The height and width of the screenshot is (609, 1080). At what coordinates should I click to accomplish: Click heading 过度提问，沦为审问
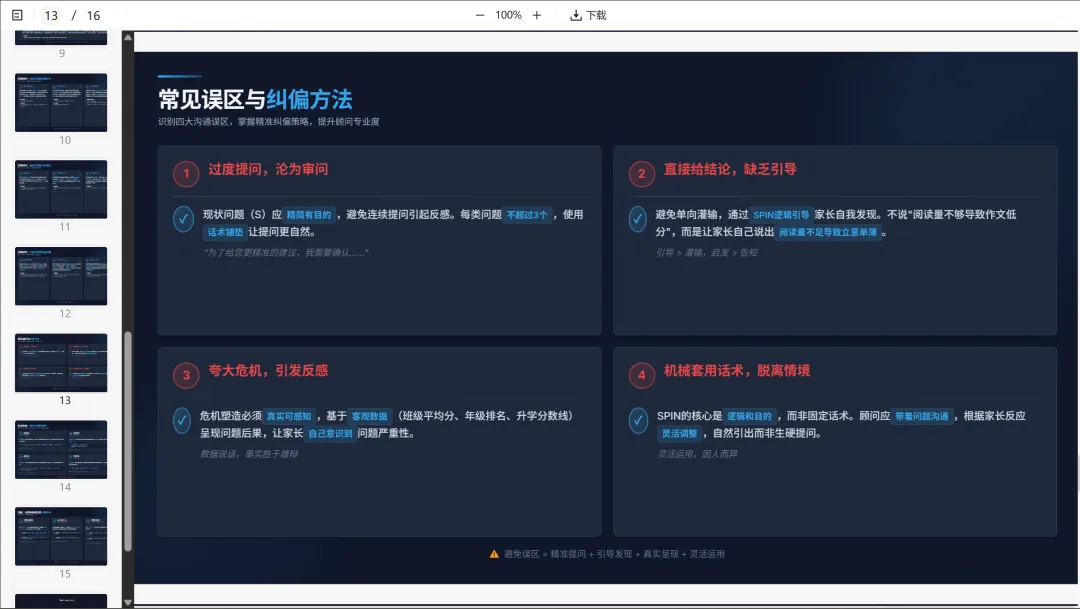pos(268,169)
